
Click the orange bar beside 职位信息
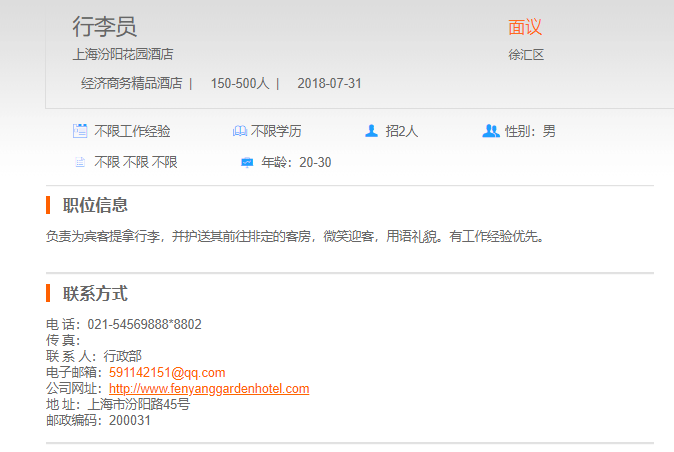click(48, 205)
